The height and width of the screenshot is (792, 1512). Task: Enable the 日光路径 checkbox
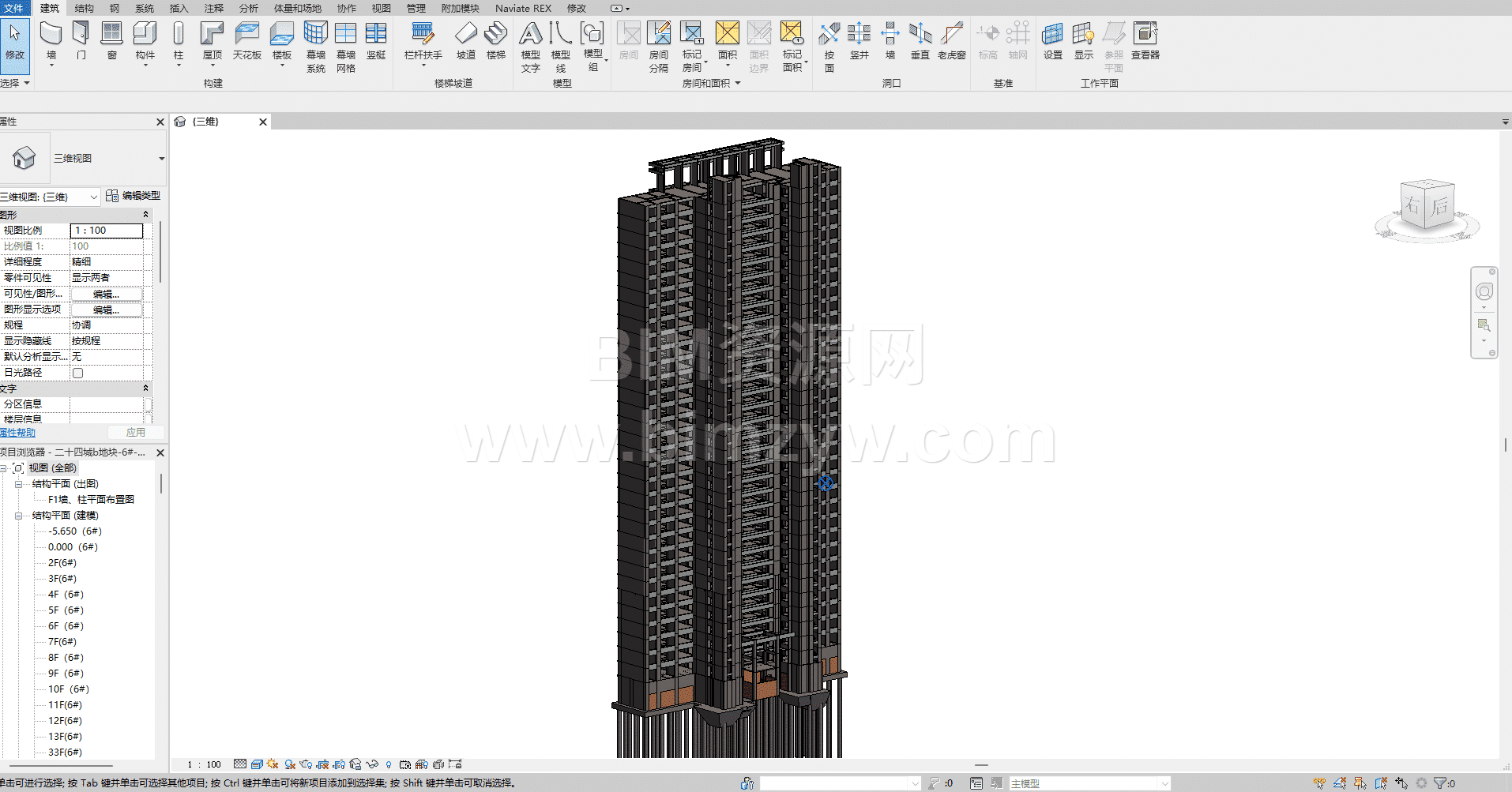click(77, 373)
